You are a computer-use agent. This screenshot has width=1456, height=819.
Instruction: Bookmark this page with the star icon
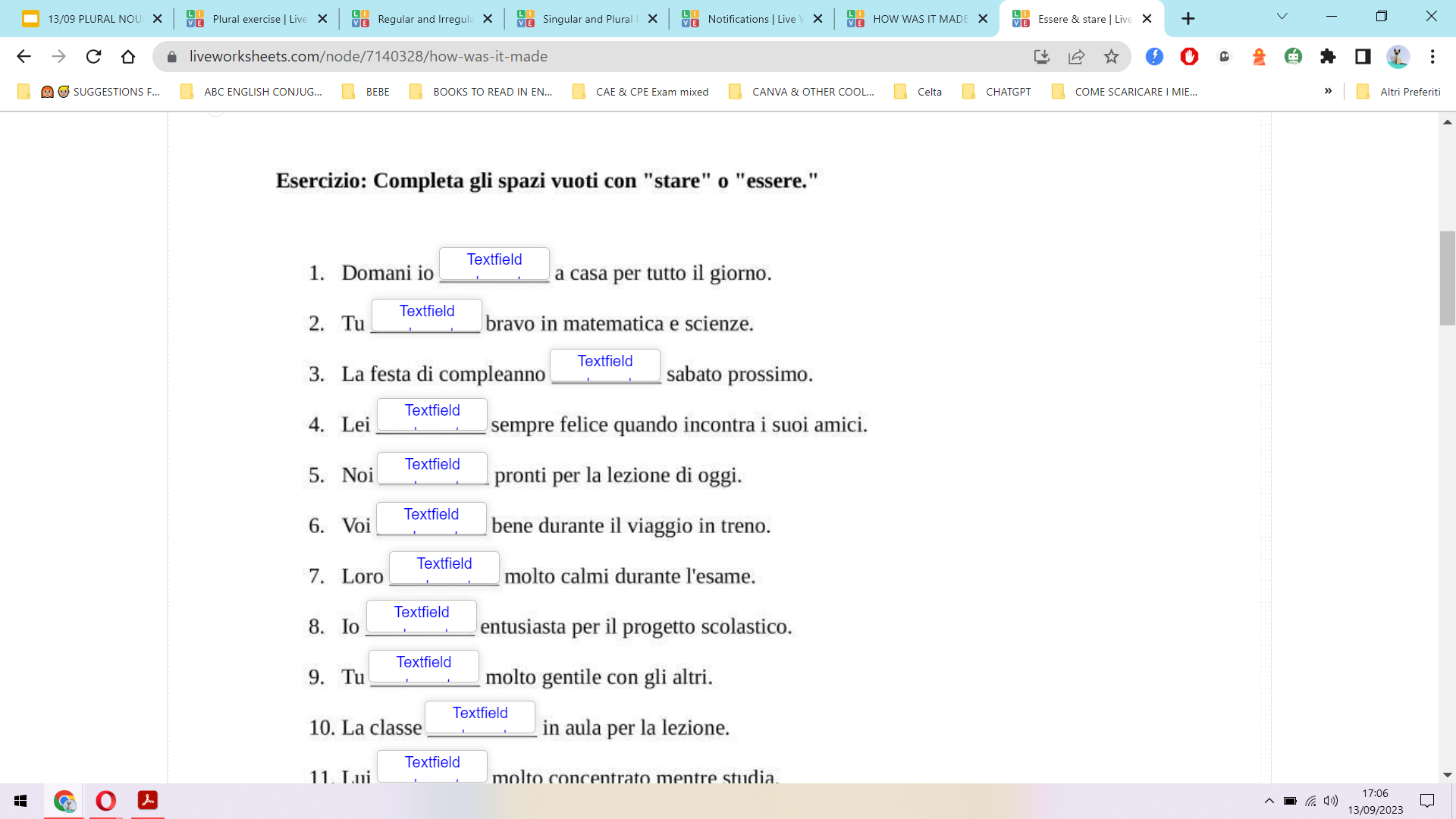pyautogui.click(x=1111, y=56)
